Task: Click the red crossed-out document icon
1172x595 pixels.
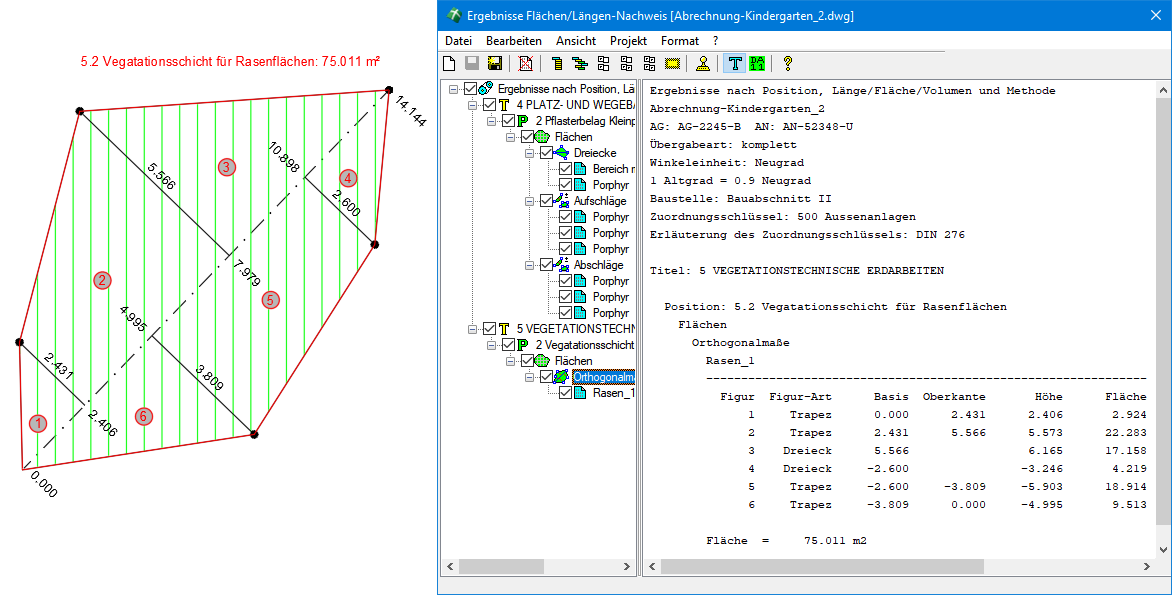Action: pyautogui.click(x=525, y=64)
